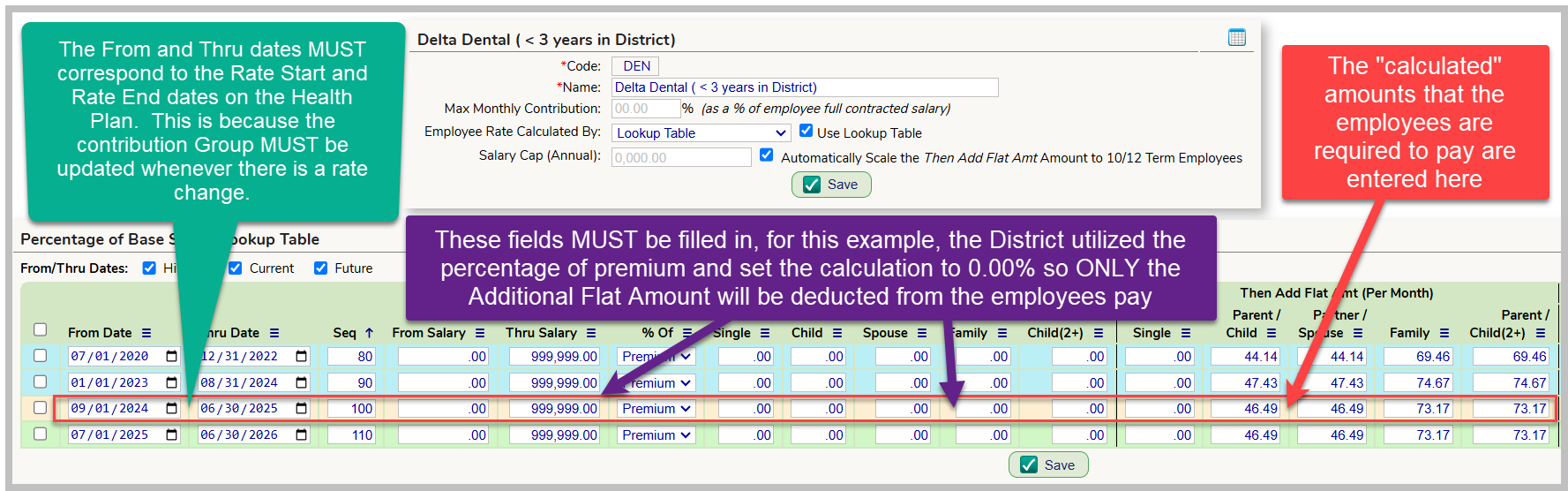Click Max Monthly Contribution field
The width and height of the screenshot is (1568, 491).
tap(646, 109)
